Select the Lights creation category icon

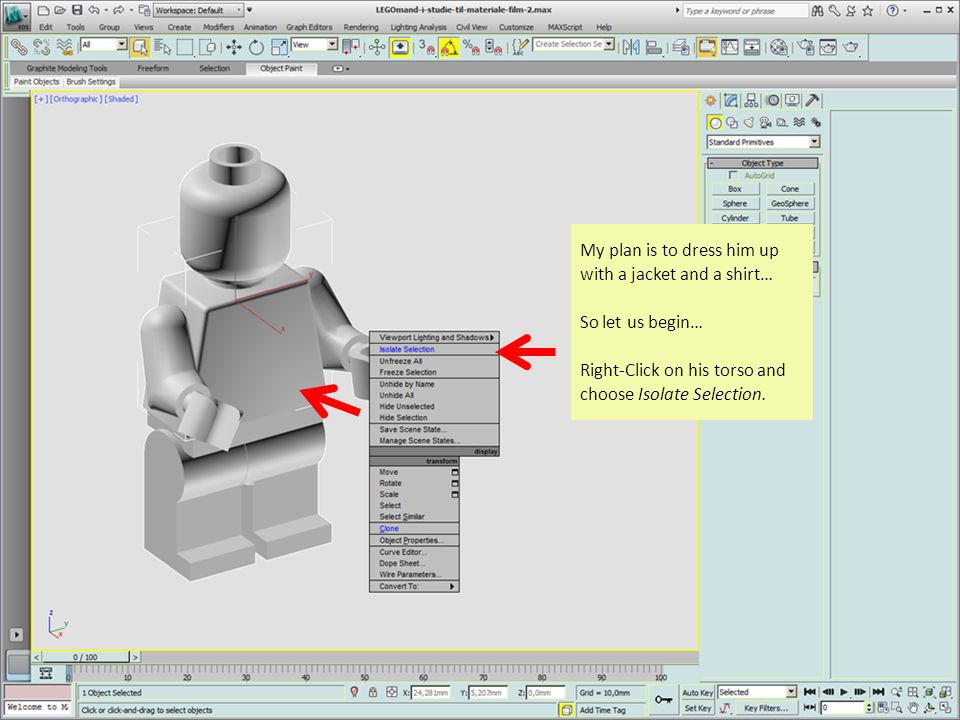[748, 122]
